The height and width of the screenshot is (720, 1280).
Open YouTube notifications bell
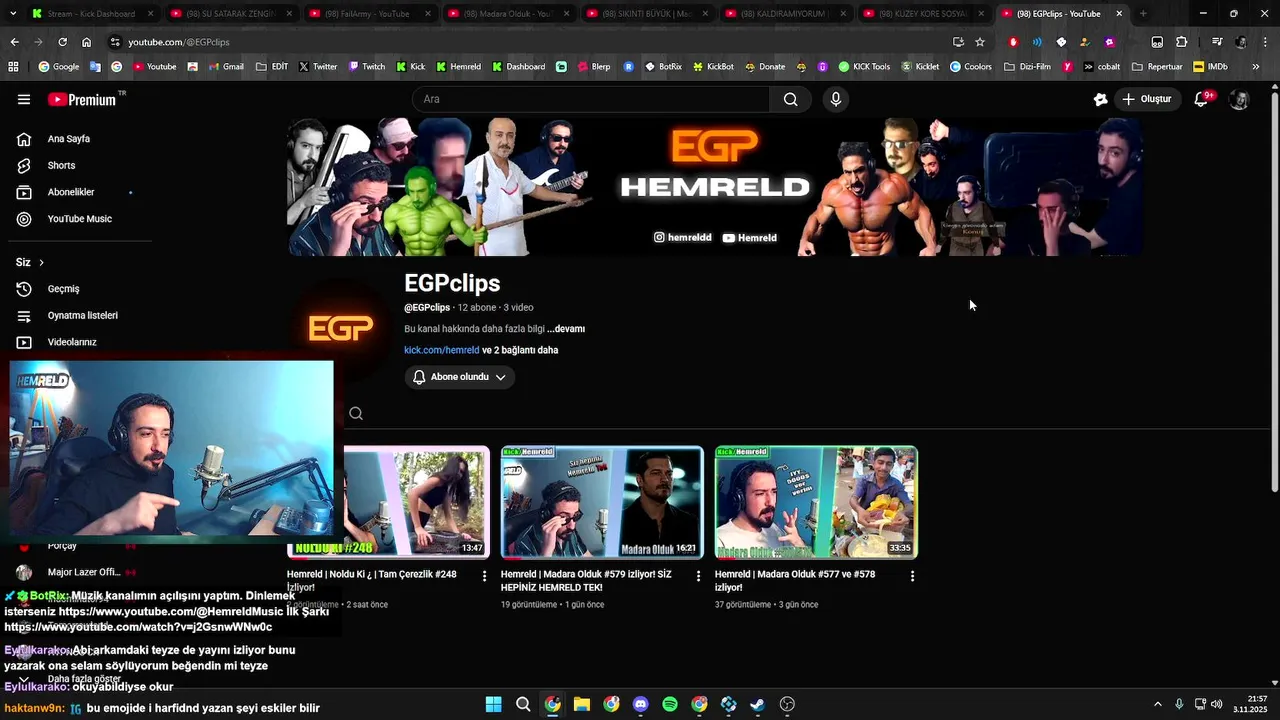tap(1203, 99)
